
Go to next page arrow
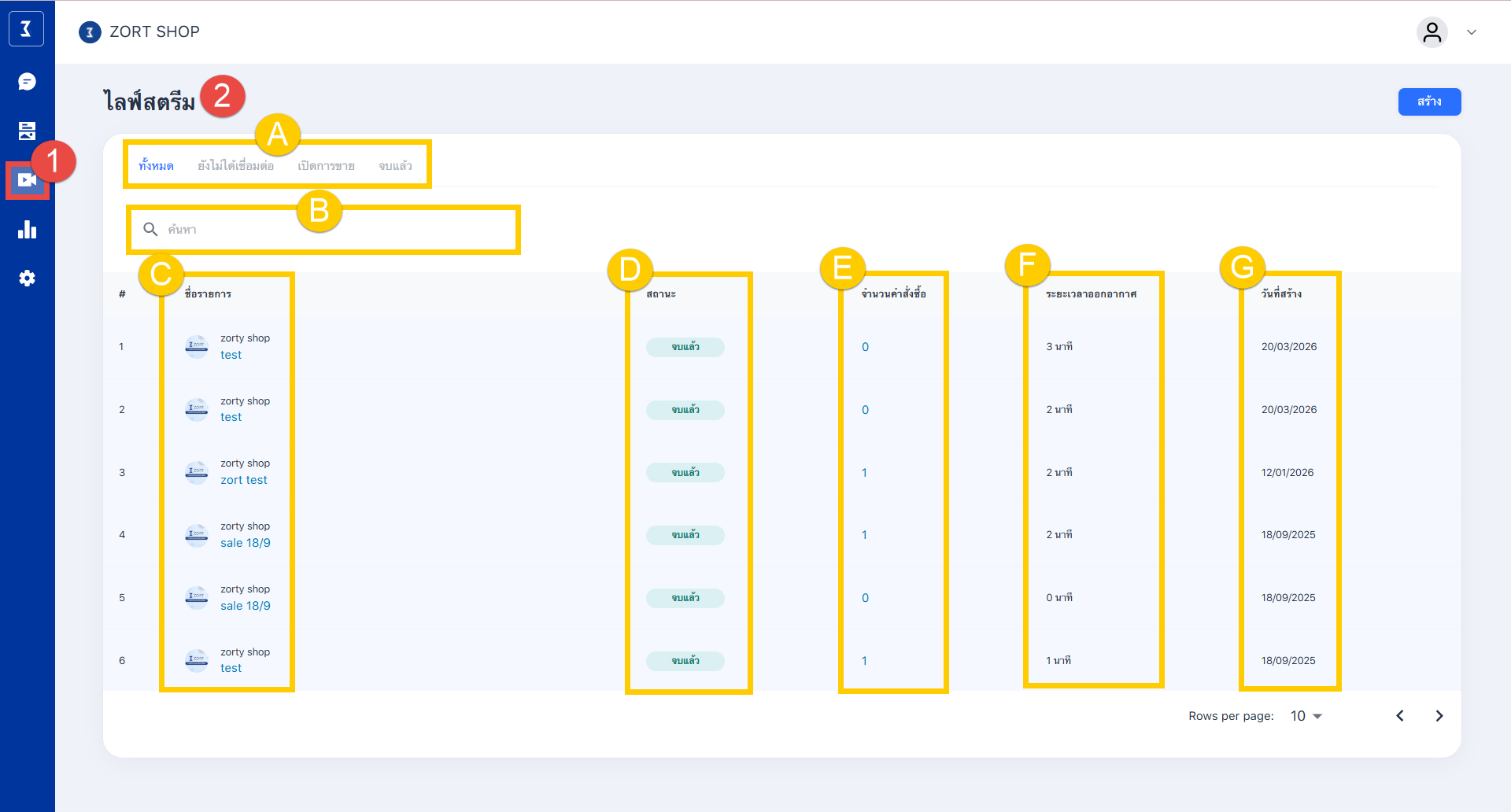click(1439, 716)
